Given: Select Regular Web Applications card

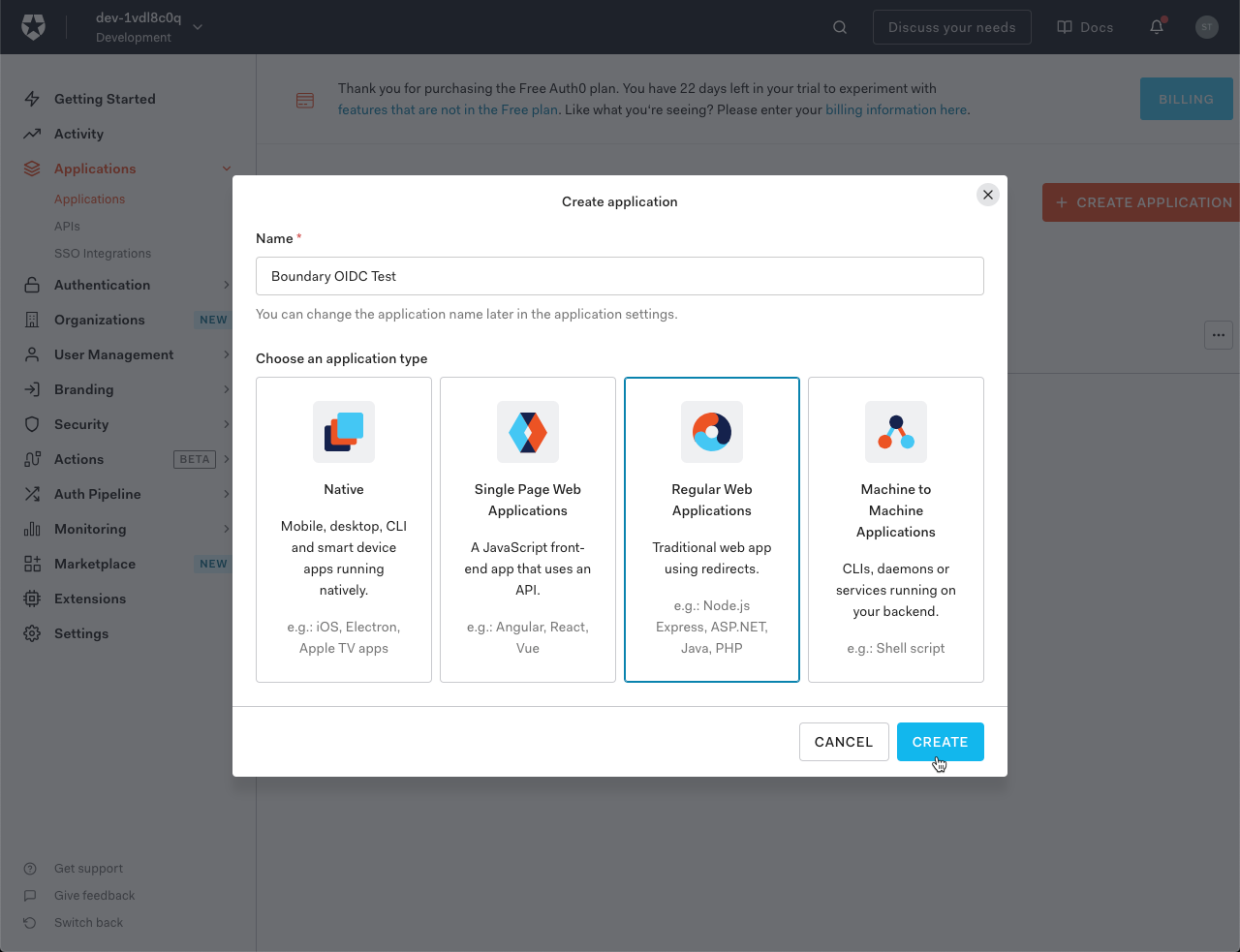Looking at the screenshot, I should (712, 530).
